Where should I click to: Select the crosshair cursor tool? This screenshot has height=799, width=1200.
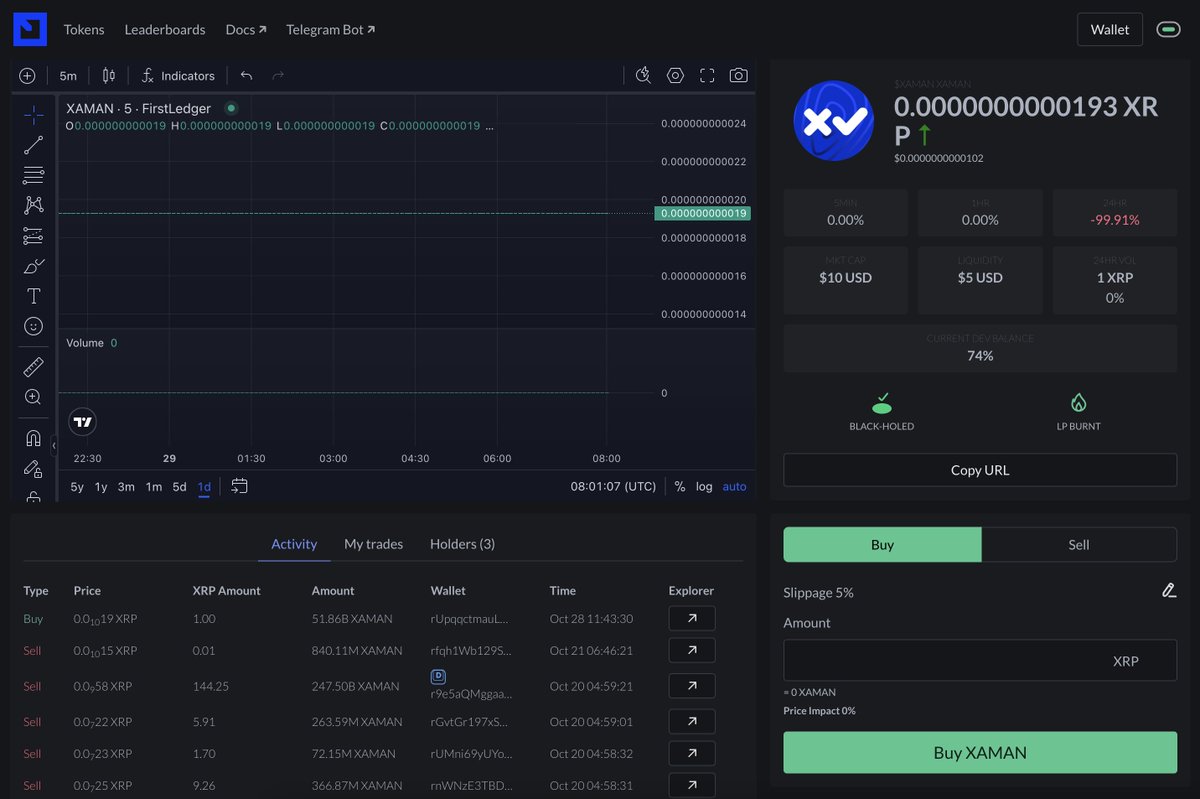click(33, 113)
